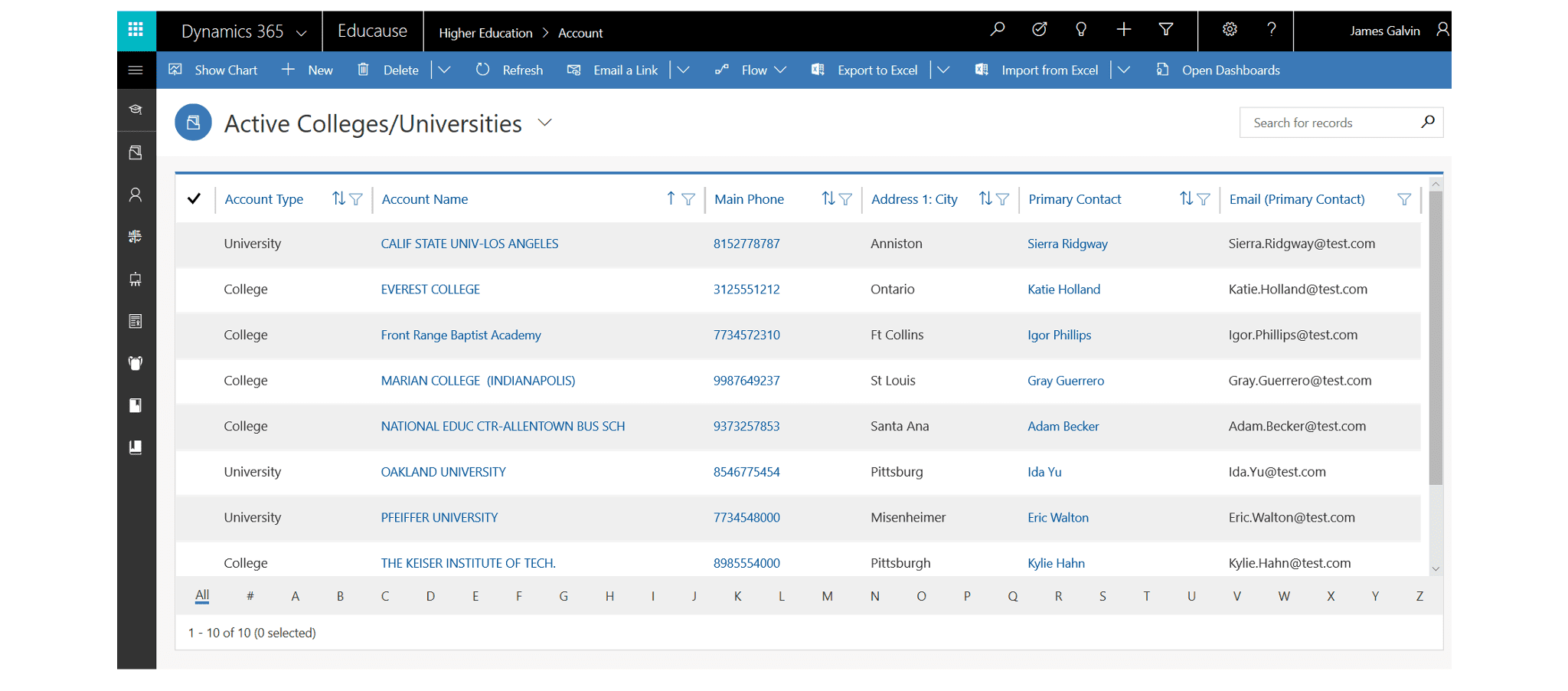Toggle select-all checkmark in grid header
The image size is (1568, 691).
194,199
